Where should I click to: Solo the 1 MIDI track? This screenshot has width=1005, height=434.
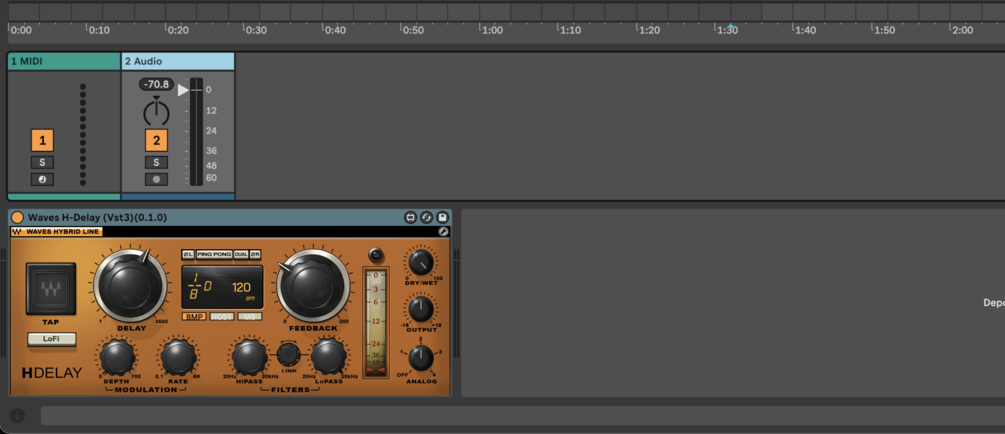coord(42,162)
